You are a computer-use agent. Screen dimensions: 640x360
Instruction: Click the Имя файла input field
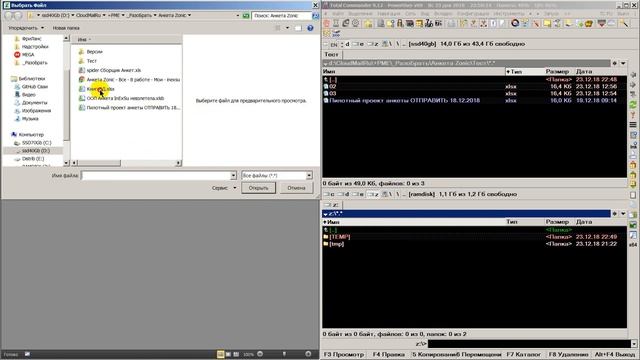[156, 176]
